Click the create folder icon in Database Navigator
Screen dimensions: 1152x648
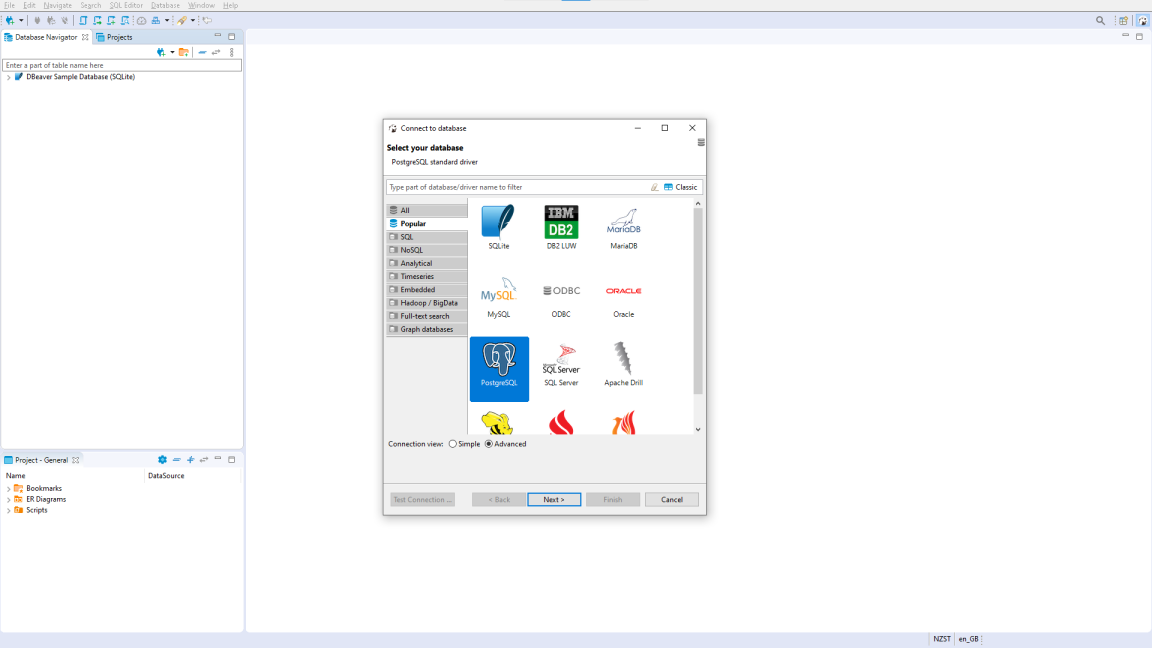click(184, 52)
